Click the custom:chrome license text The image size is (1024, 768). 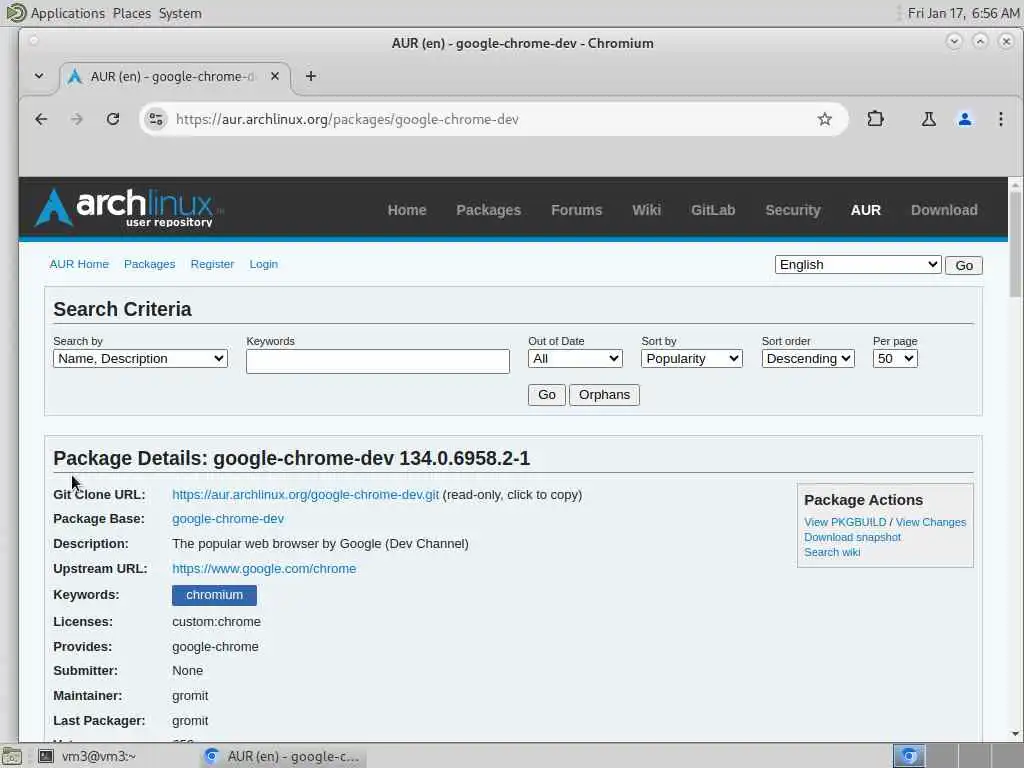216,622
